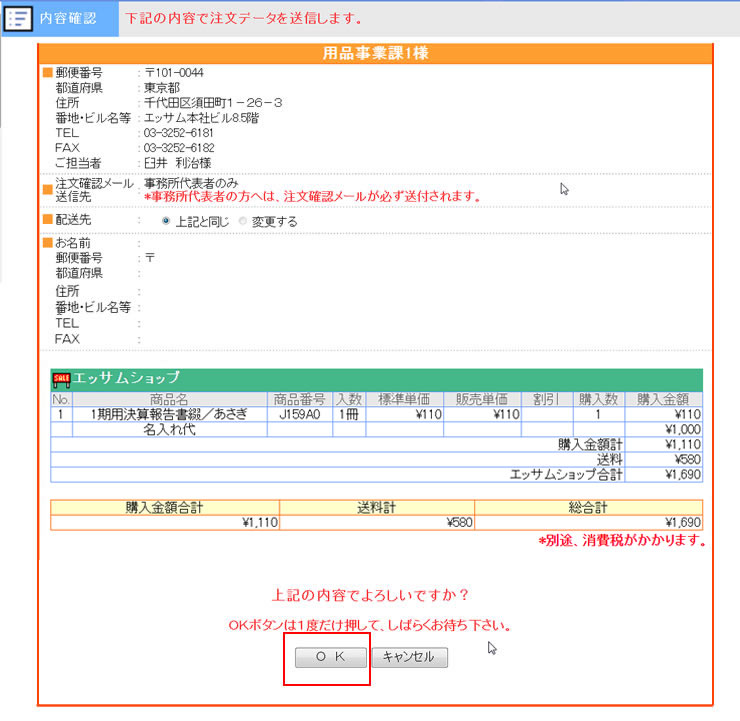Click FAX number 03-3252-6182
740x721 pixels.
coord(179,148)
